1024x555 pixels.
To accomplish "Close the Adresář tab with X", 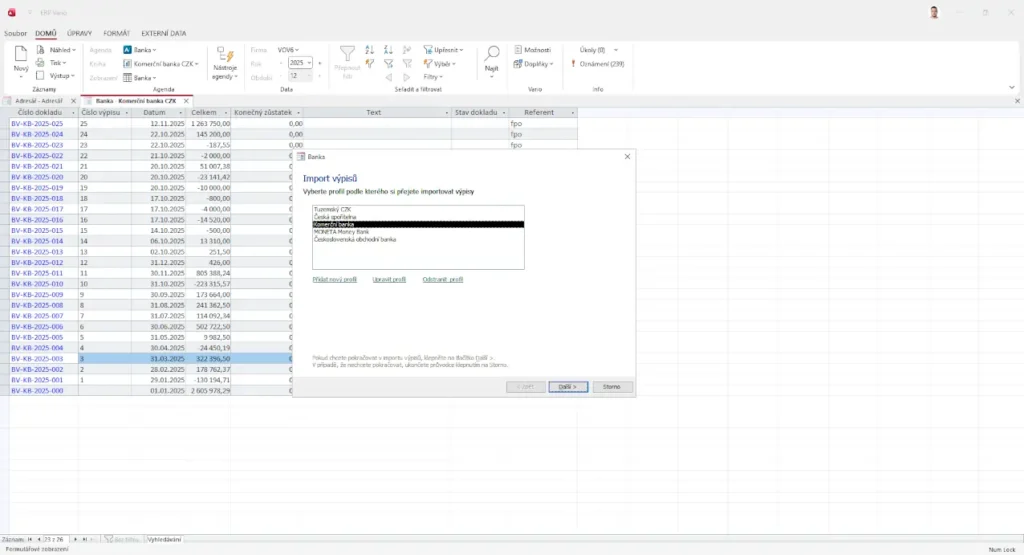I will click(74, 101).
